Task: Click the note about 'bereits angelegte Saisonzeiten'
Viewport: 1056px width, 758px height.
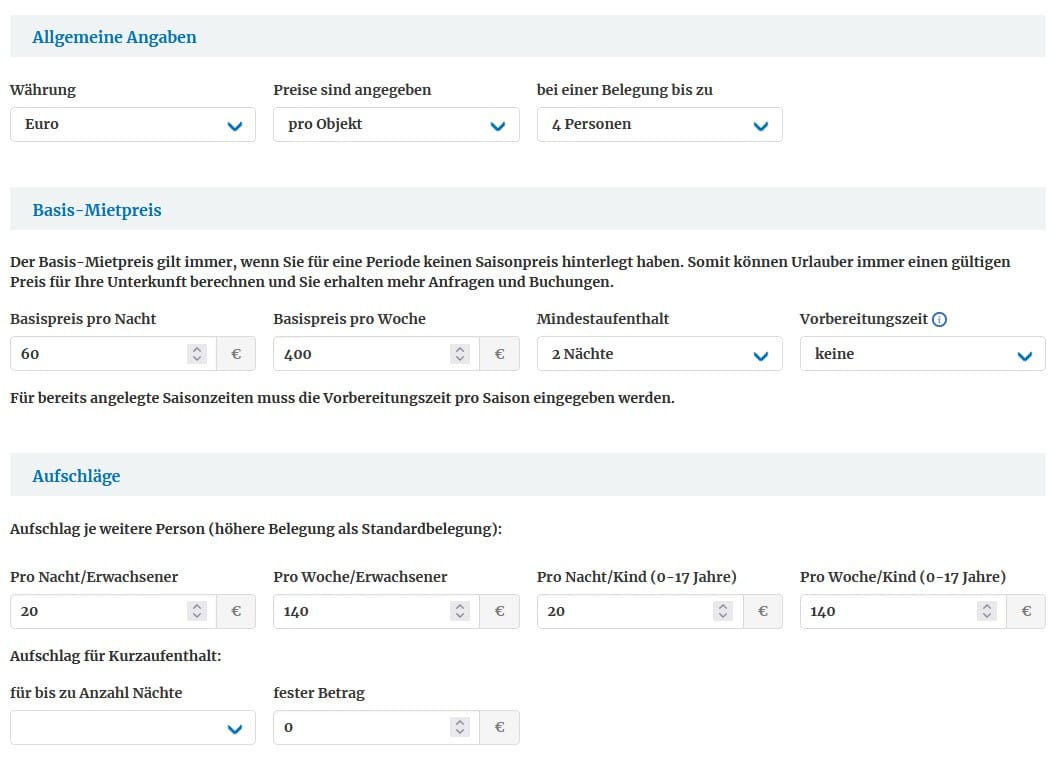Action: (342, 398)
